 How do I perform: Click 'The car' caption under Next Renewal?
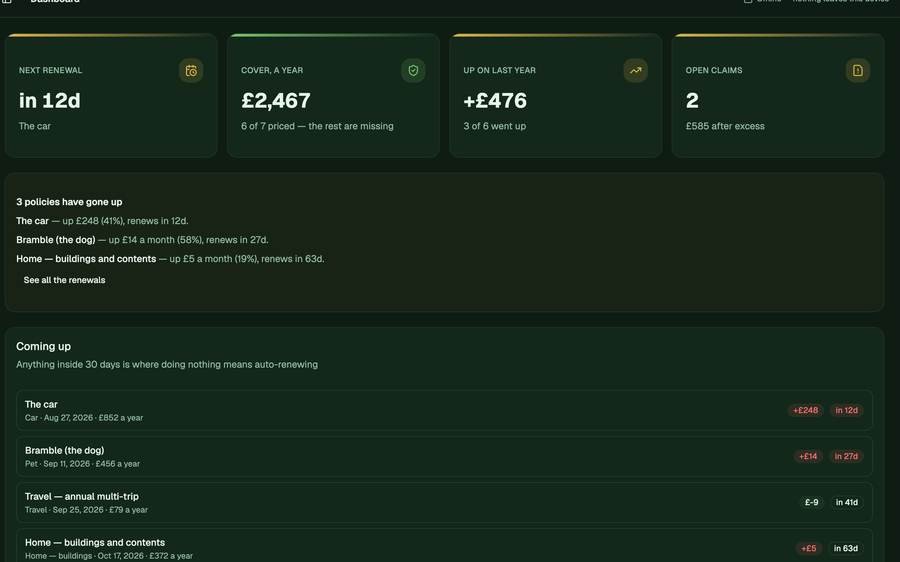pyautogui.click(x=34, y=126)
